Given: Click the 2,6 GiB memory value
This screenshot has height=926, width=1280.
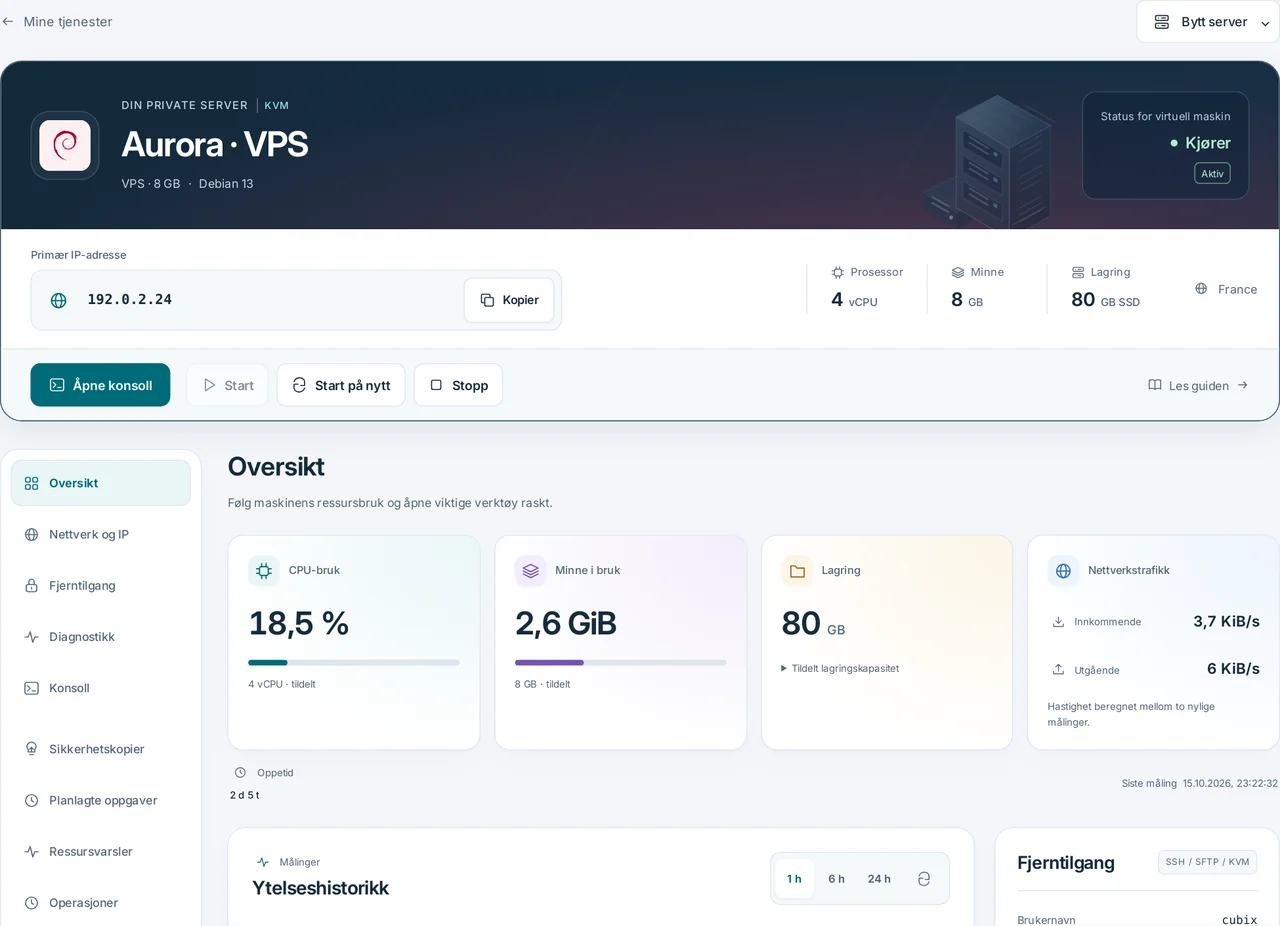Looking at the screenshot, I should pos(566,623).
